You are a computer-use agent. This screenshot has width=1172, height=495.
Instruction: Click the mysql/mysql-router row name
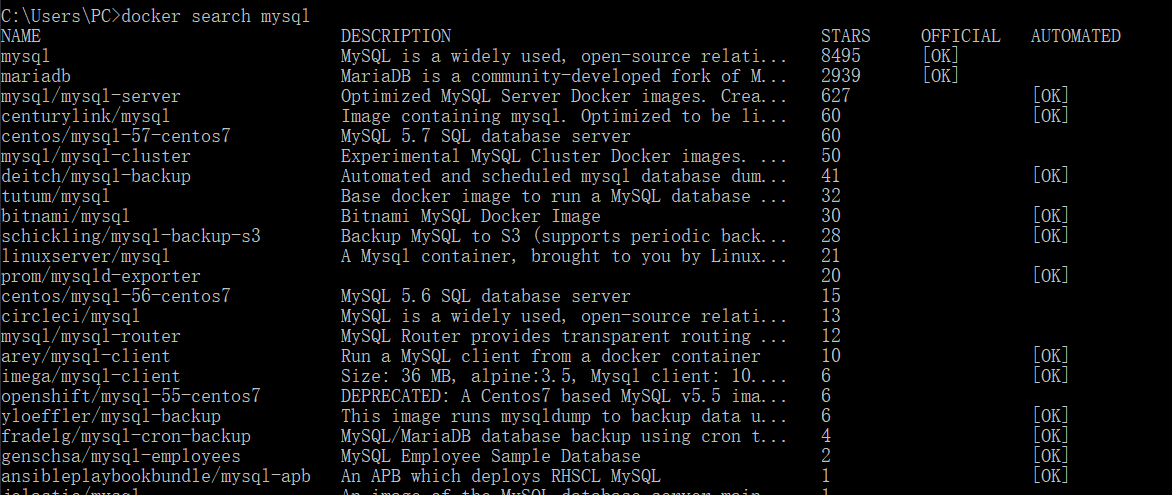pos(90,336)
